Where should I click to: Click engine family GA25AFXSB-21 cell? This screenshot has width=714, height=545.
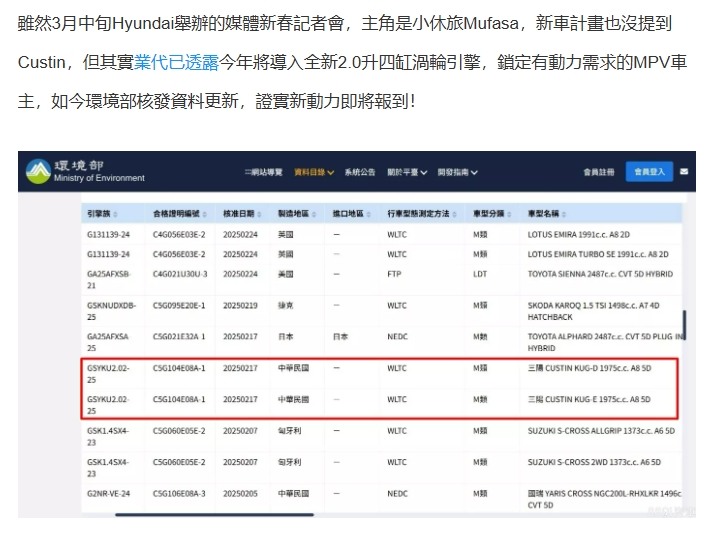pyautogui.click(x=109, y=280)
